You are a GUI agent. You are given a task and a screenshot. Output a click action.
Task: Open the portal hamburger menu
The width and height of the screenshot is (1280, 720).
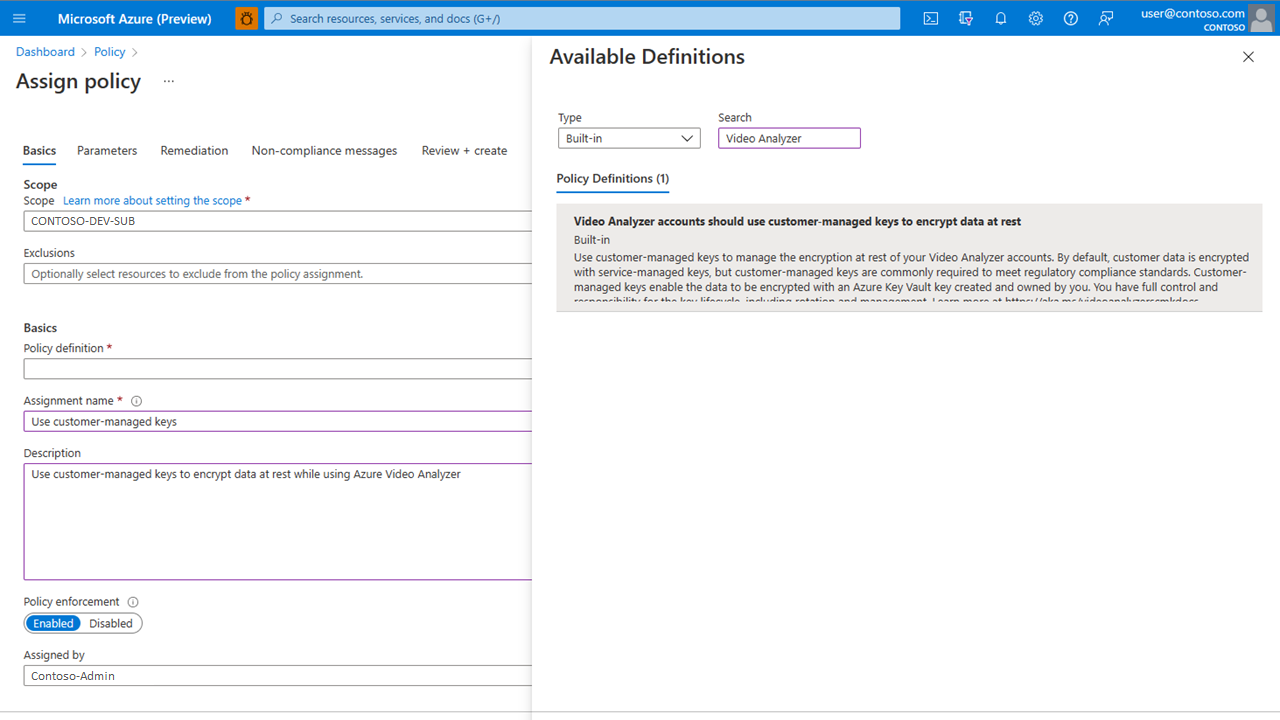tap(19, 18)
